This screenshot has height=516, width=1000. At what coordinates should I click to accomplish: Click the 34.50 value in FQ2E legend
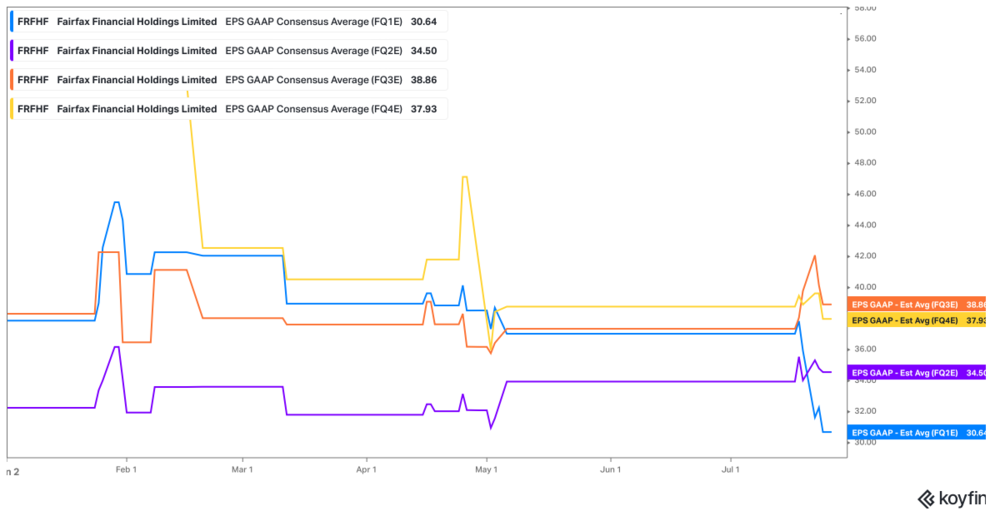[423, 51]
